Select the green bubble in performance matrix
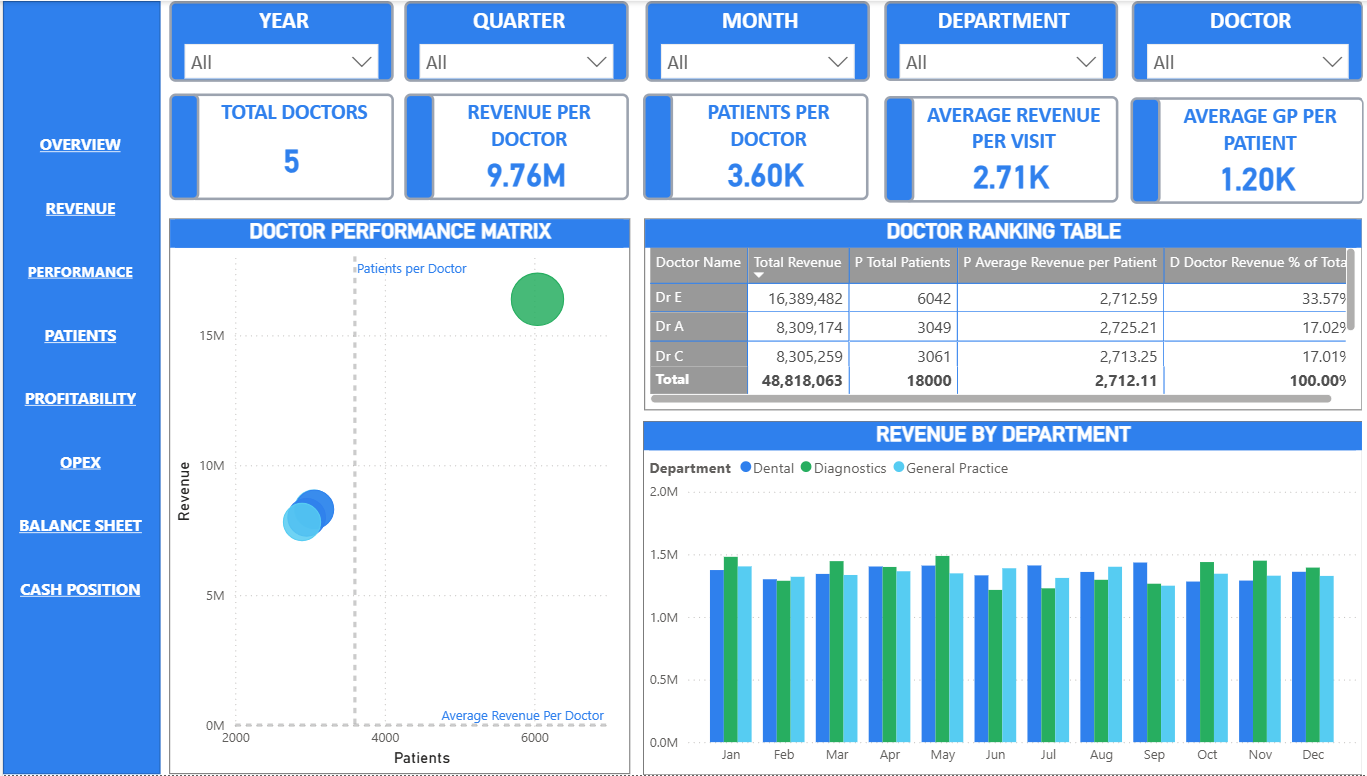The height and width of the screenshot is (776, 1367). (x=537, y=299)
